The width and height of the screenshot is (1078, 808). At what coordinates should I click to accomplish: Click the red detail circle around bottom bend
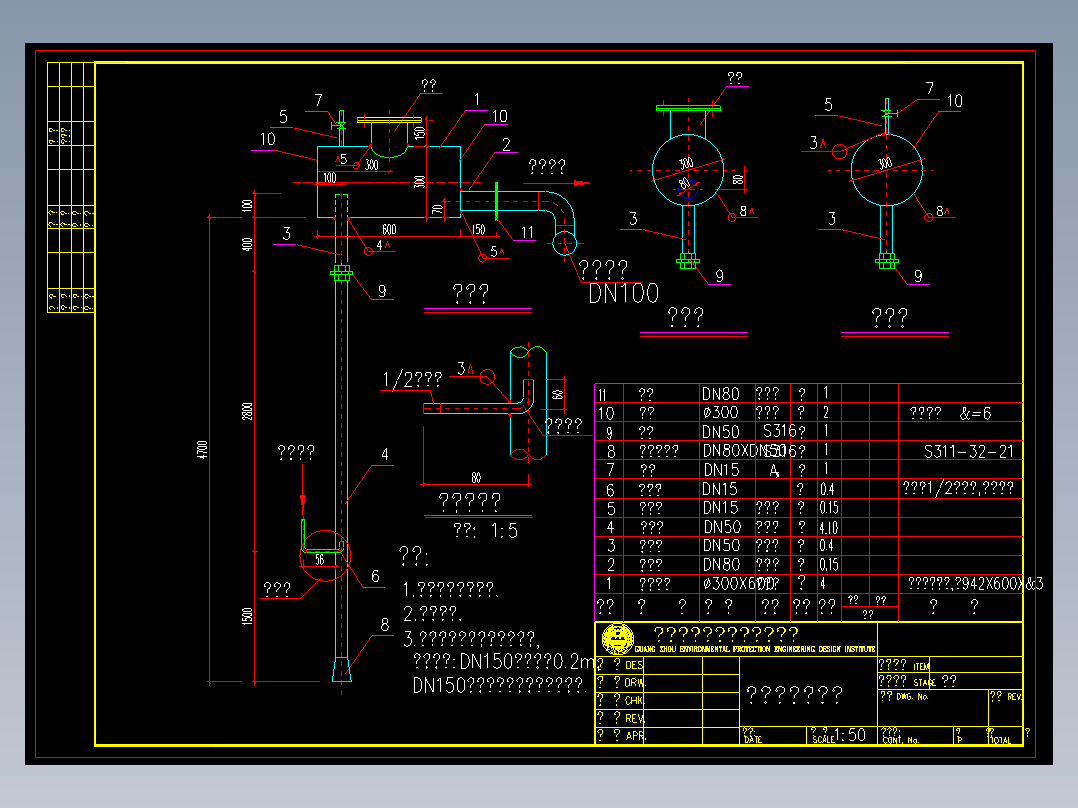[325, 556]
